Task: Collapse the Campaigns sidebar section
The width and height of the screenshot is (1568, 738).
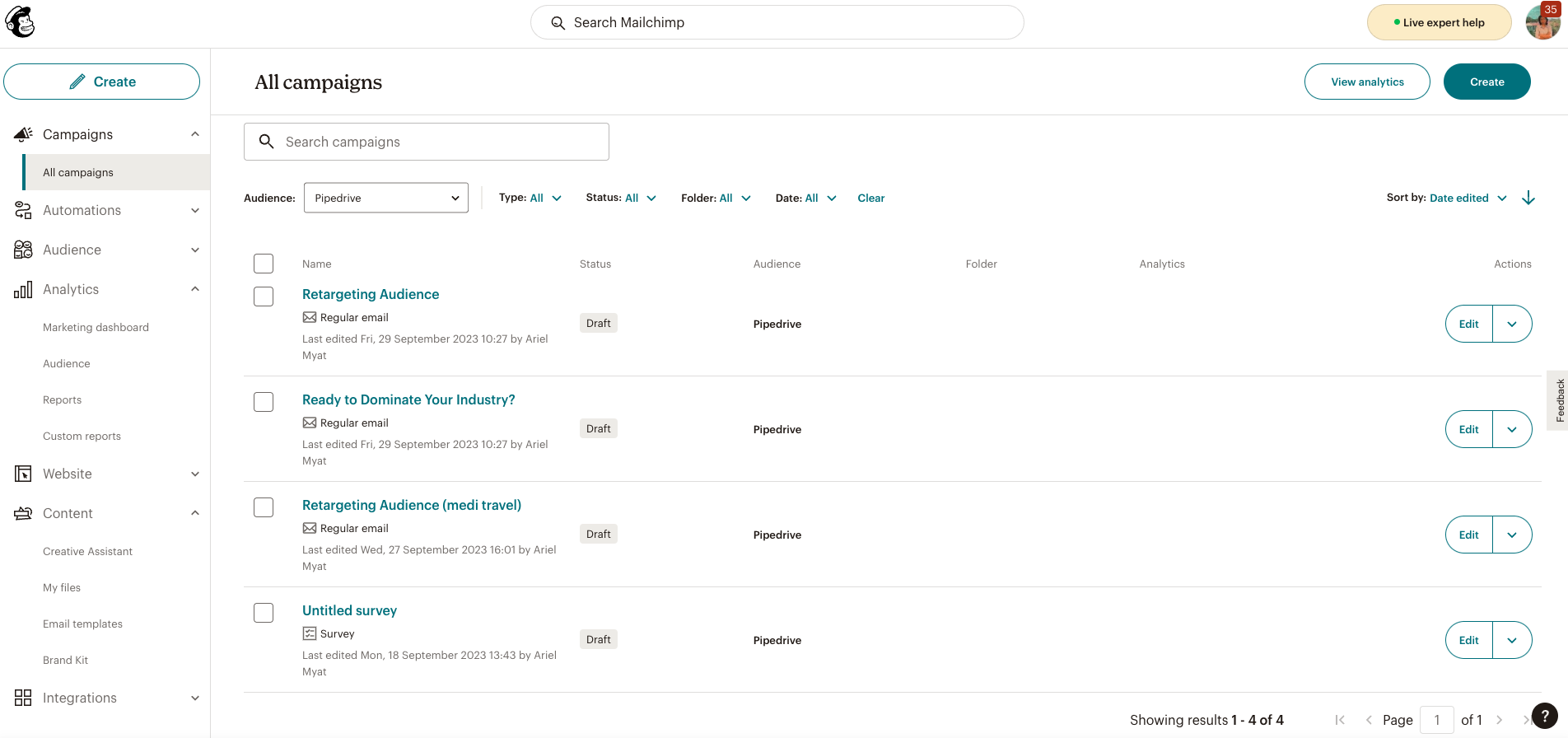Action: pos(195,134)
